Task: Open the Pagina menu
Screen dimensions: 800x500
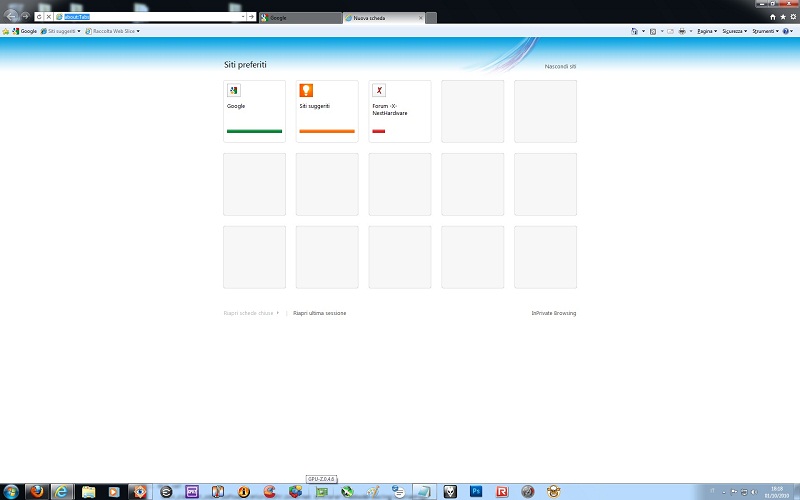Action: pyautogui.click(x=707, y=31)
